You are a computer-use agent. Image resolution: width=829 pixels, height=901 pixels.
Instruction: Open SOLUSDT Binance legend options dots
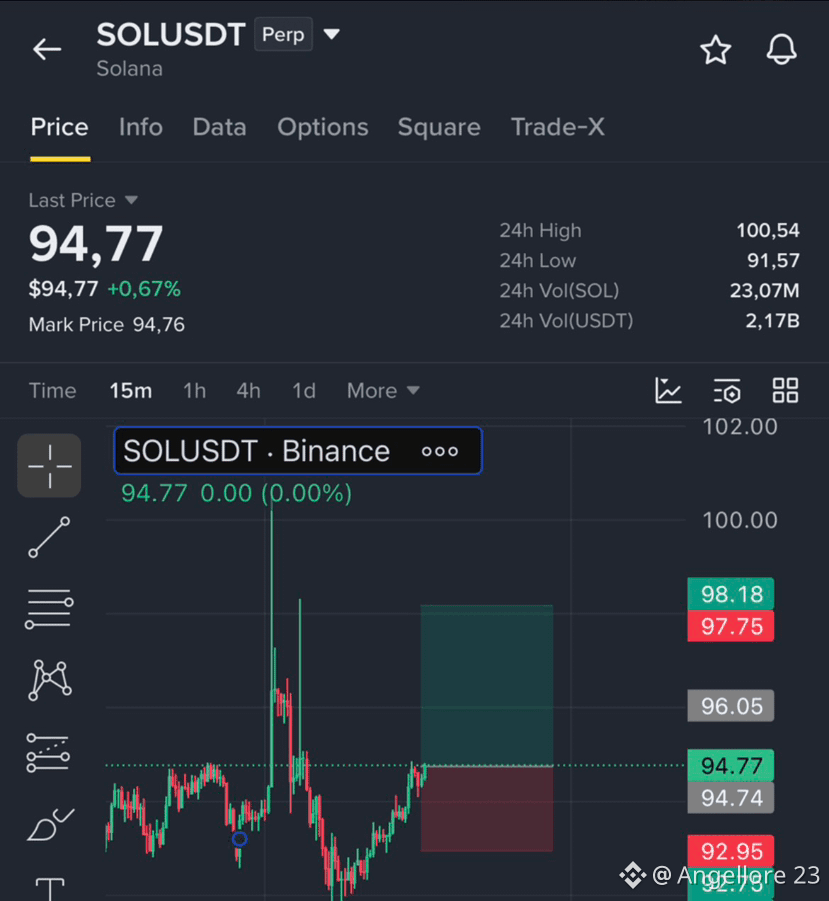440,452
